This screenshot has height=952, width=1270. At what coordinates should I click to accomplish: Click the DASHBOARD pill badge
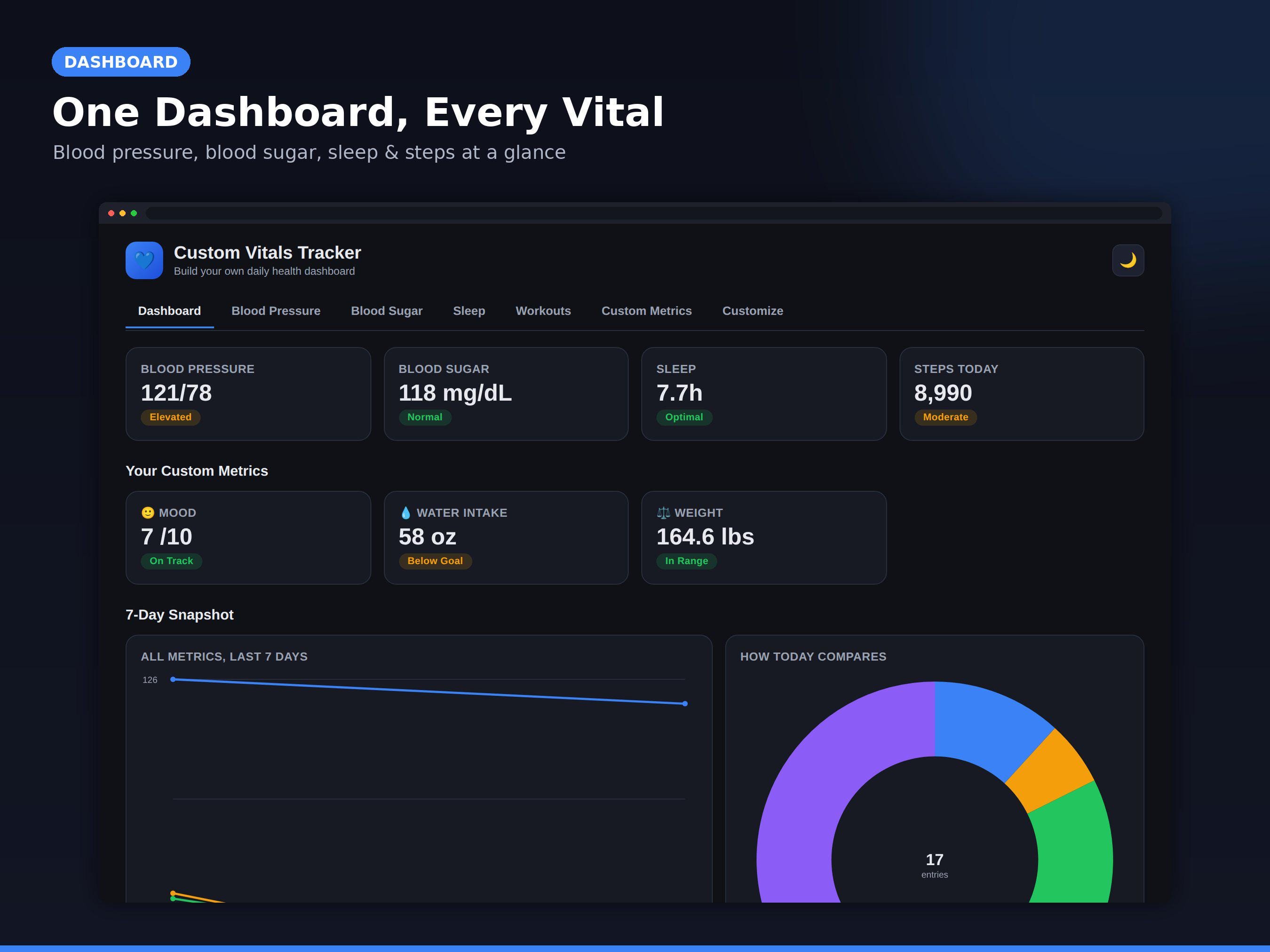(121, 62)
